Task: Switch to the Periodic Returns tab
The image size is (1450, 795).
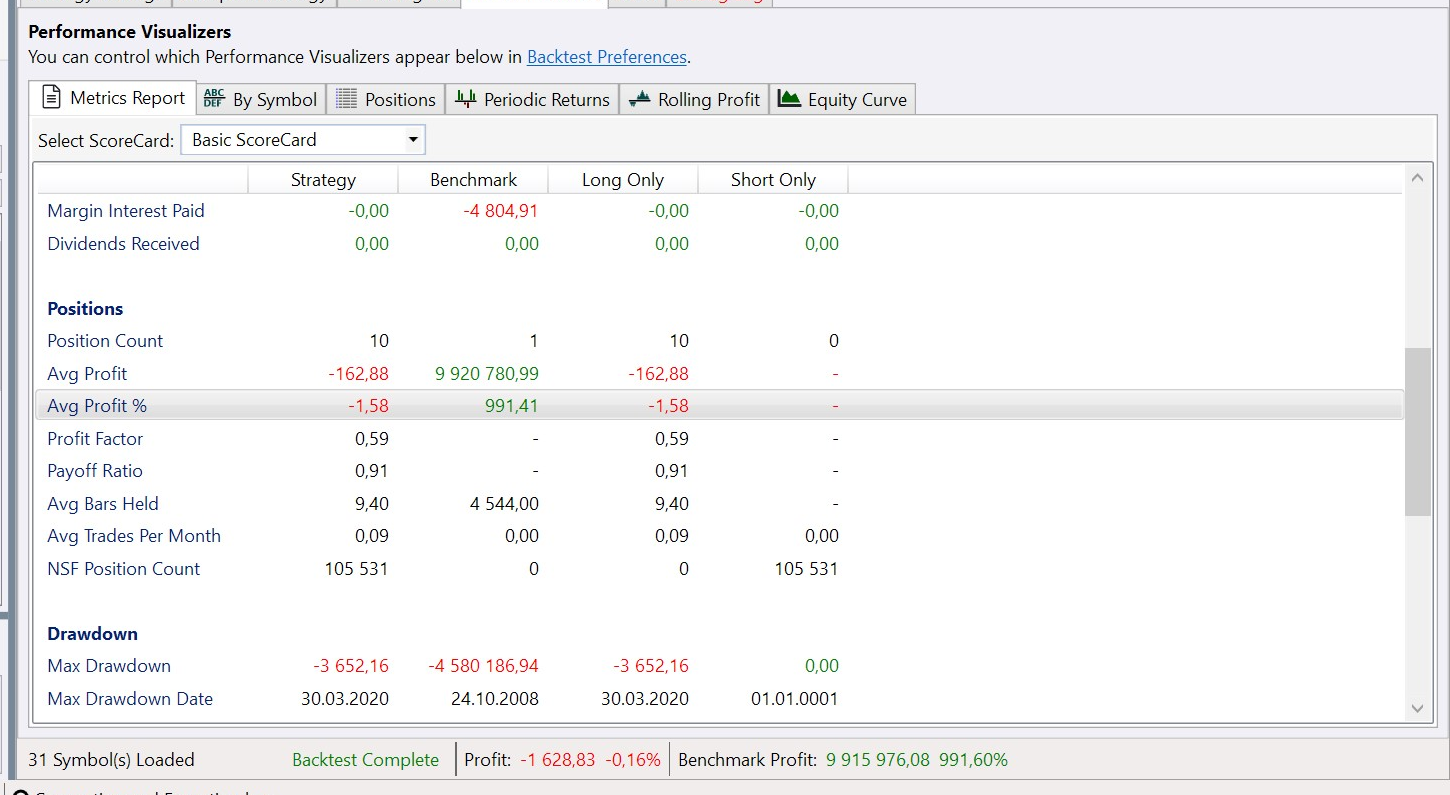Action: coord(546,100)
